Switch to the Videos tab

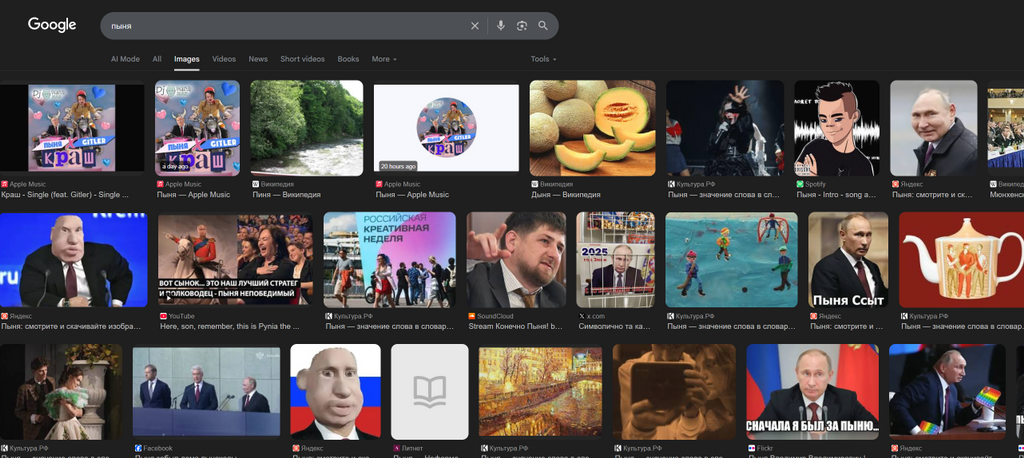tap(224, 59)
